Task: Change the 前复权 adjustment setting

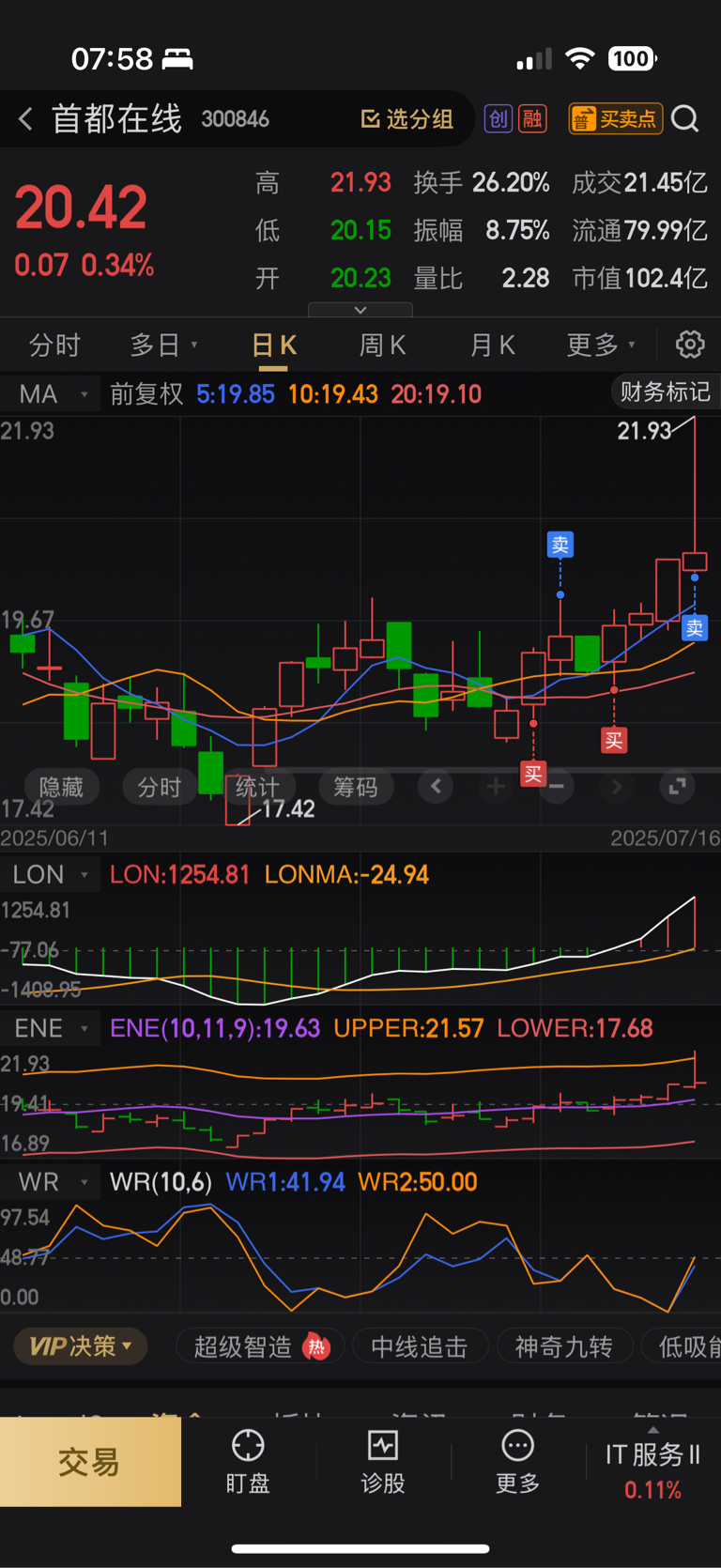Action: (146, 394)
